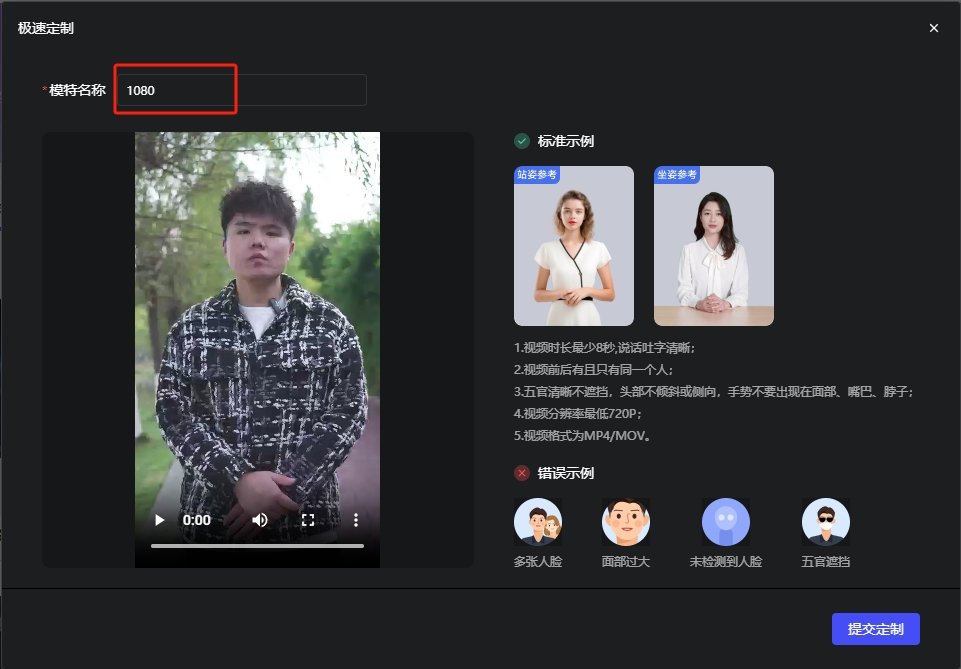Click the 多张人脸 multiple faces error icon
Image resolution: width=961 pixels, height=669 pixels.
tap(538, 521)
